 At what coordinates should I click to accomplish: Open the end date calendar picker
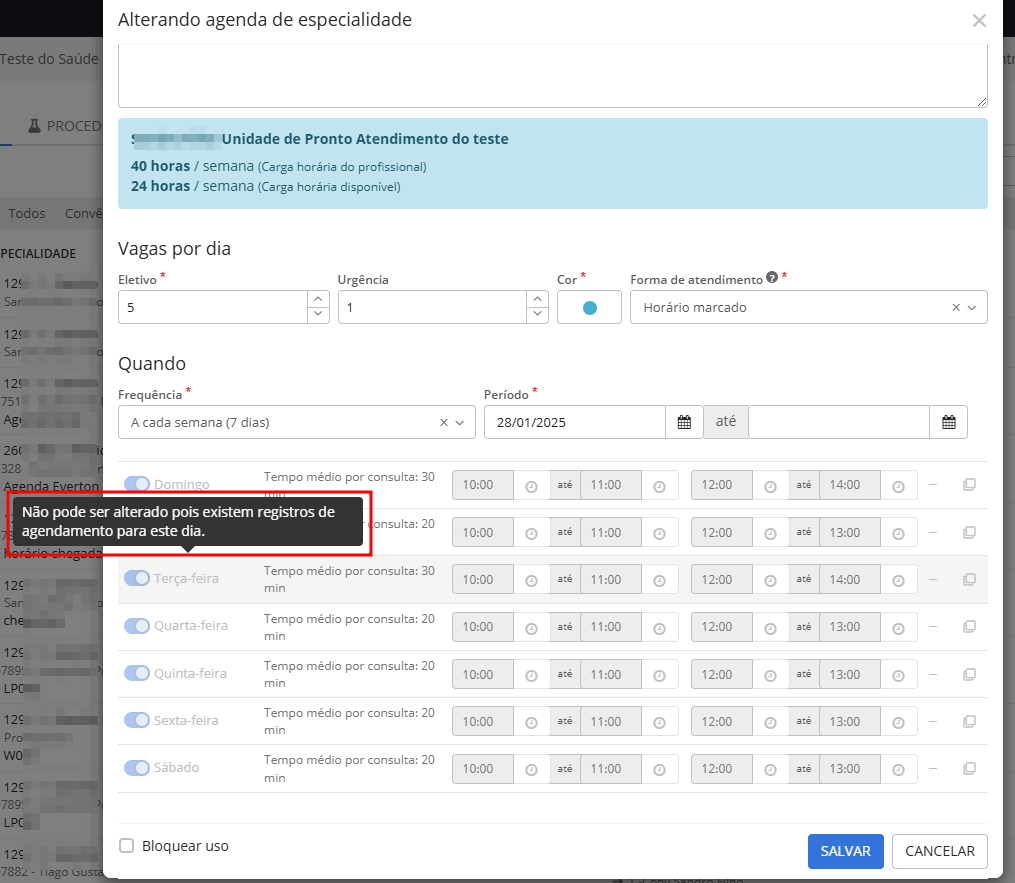948,422
